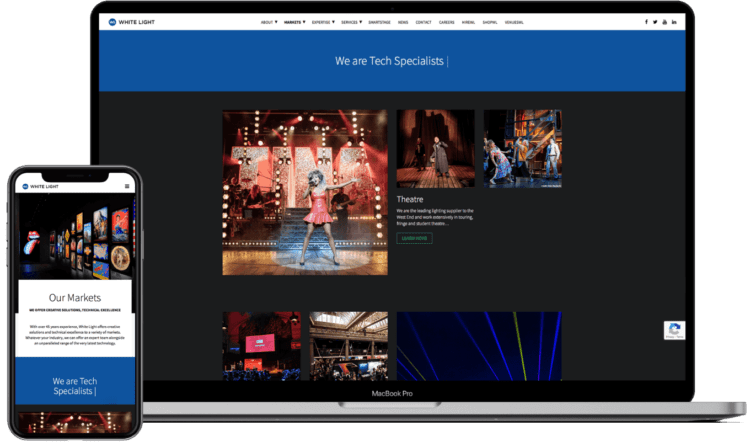Open the hamburger menu on phone
Screen dimensions: 750x447
pos(127,186)
